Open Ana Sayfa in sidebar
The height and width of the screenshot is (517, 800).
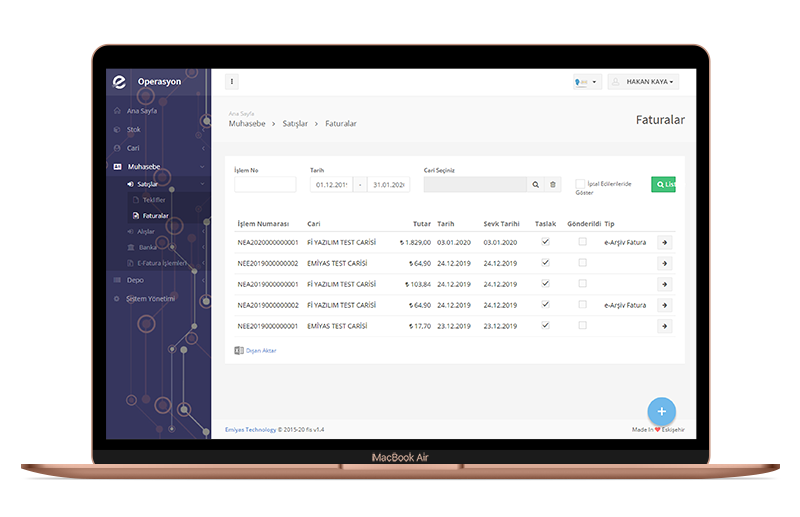(x=142, y=111)
